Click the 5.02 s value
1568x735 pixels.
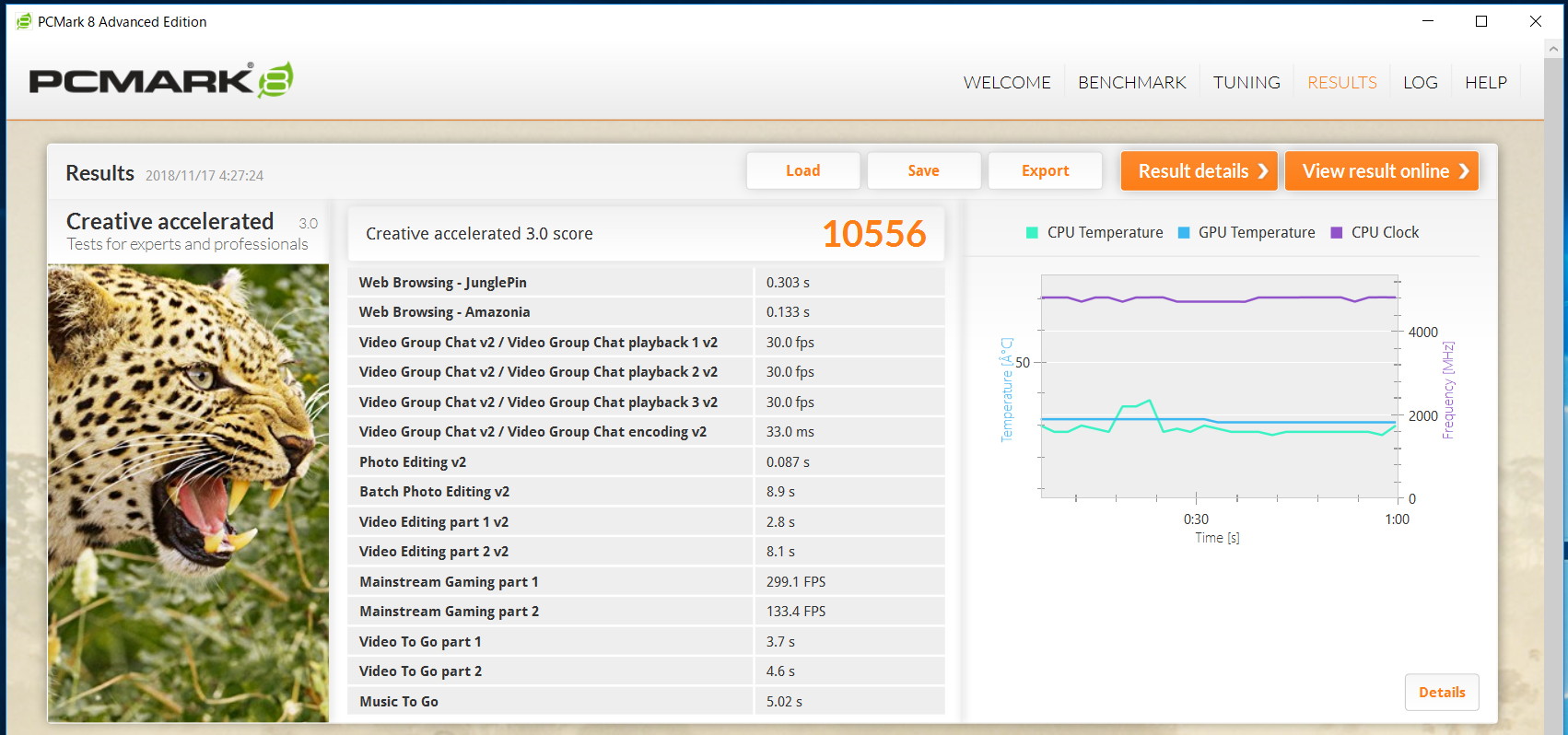pos(784,702)
